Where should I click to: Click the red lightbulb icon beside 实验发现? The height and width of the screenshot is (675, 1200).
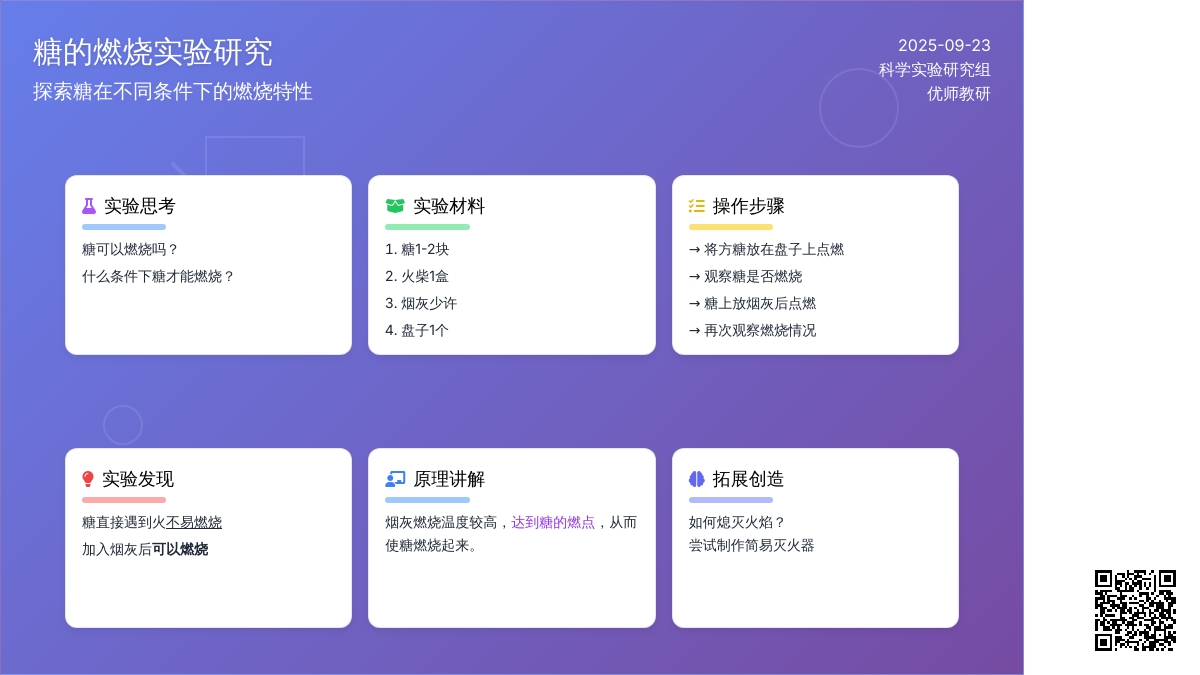tap(88, 479)
